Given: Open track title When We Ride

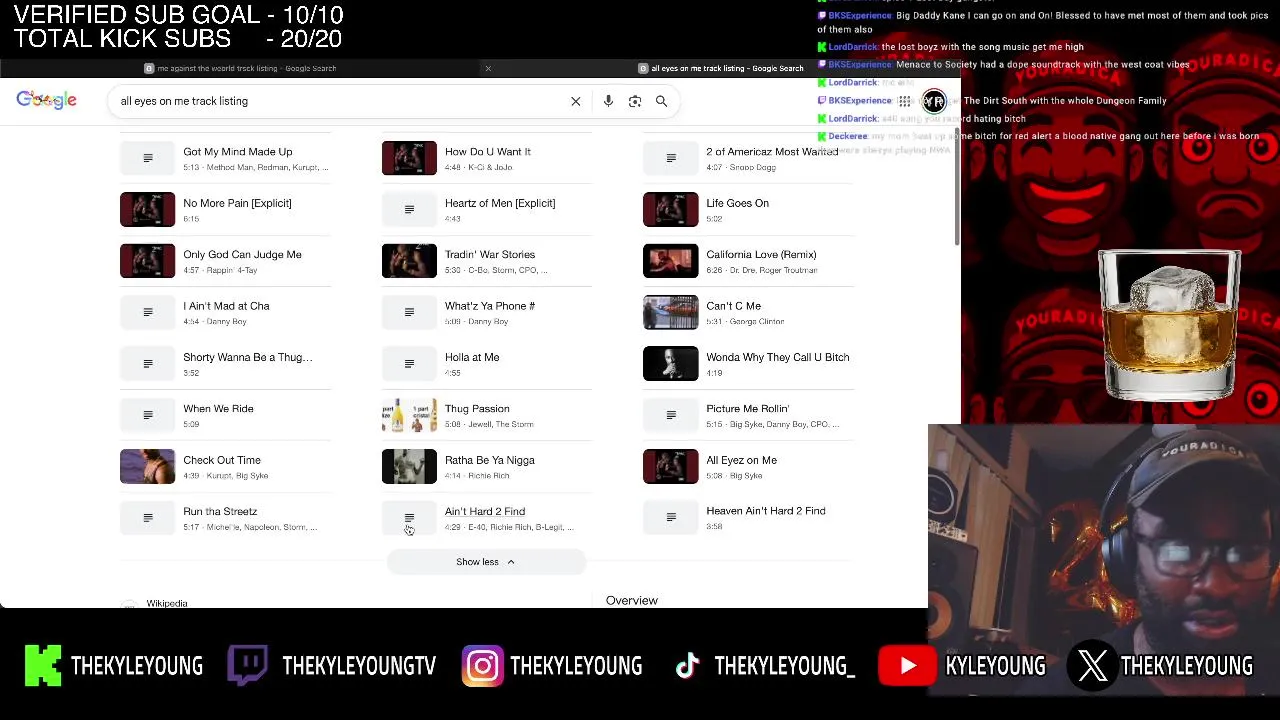Looking at the screenshot, I should pyautogui.click(x=218, y=409).
